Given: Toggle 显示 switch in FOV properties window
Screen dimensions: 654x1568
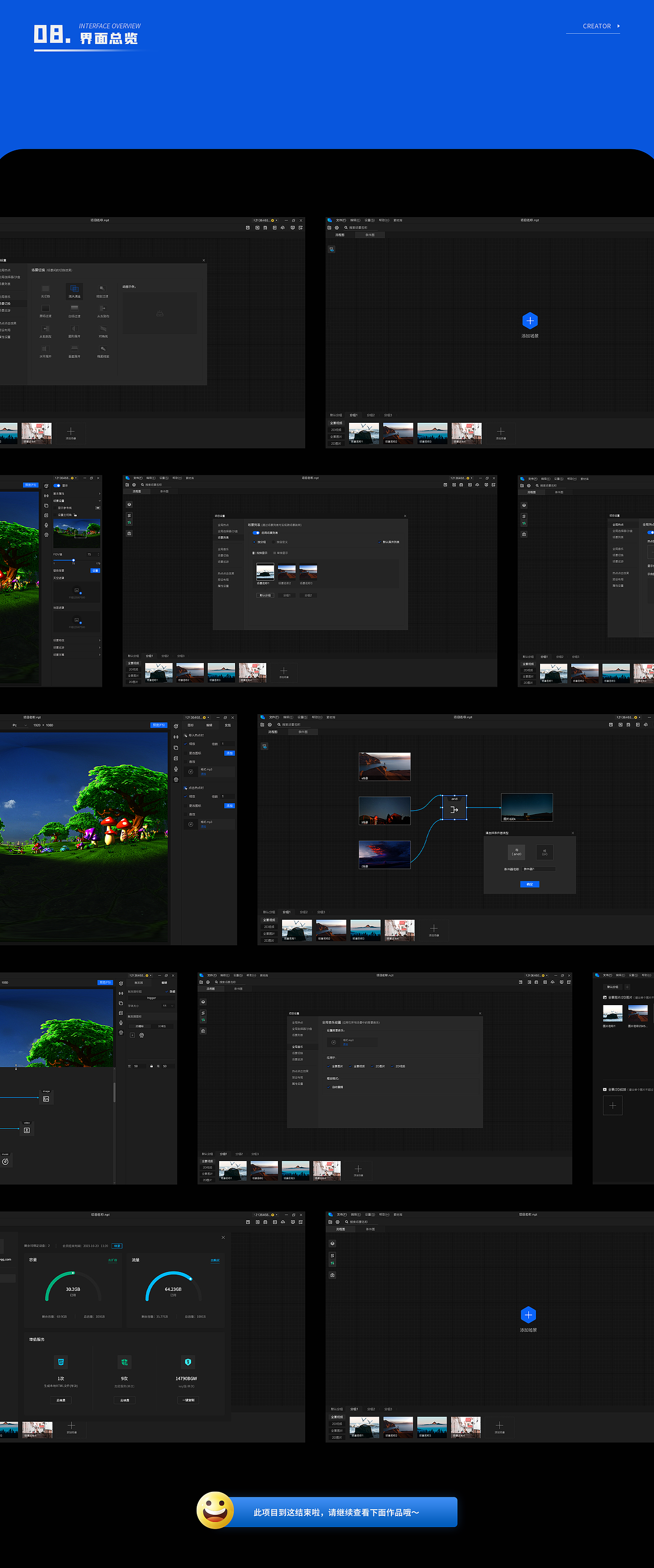Looking at the screenshot, I should tap(57, 485).
